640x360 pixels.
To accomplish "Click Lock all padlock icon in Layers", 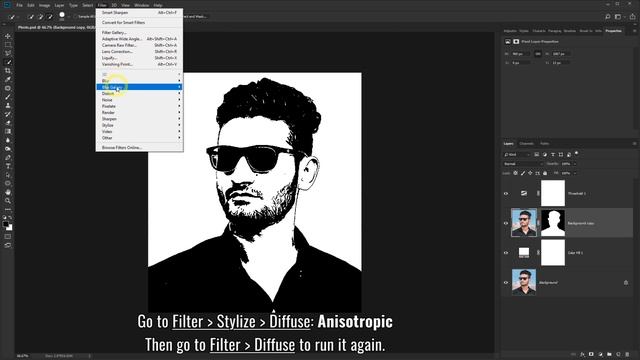I will click(545, 173).
